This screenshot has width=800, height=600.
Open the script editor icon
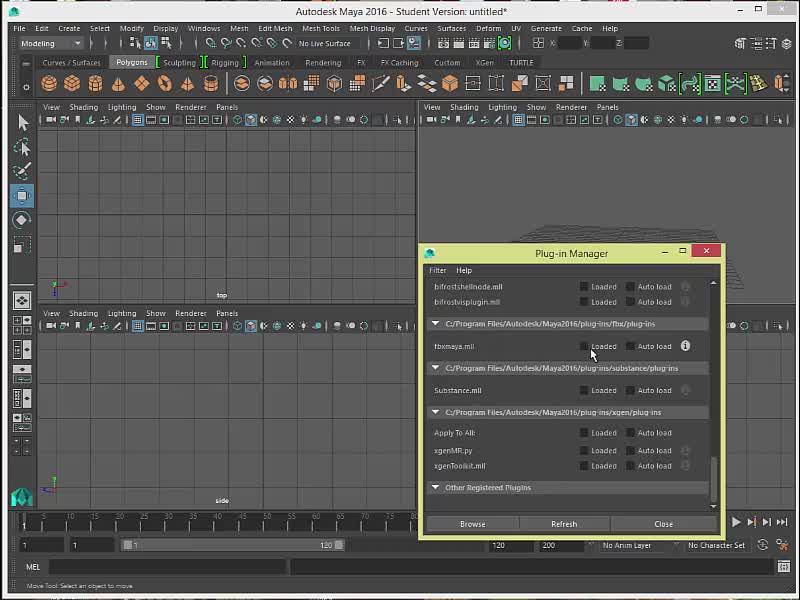[784, 566]
